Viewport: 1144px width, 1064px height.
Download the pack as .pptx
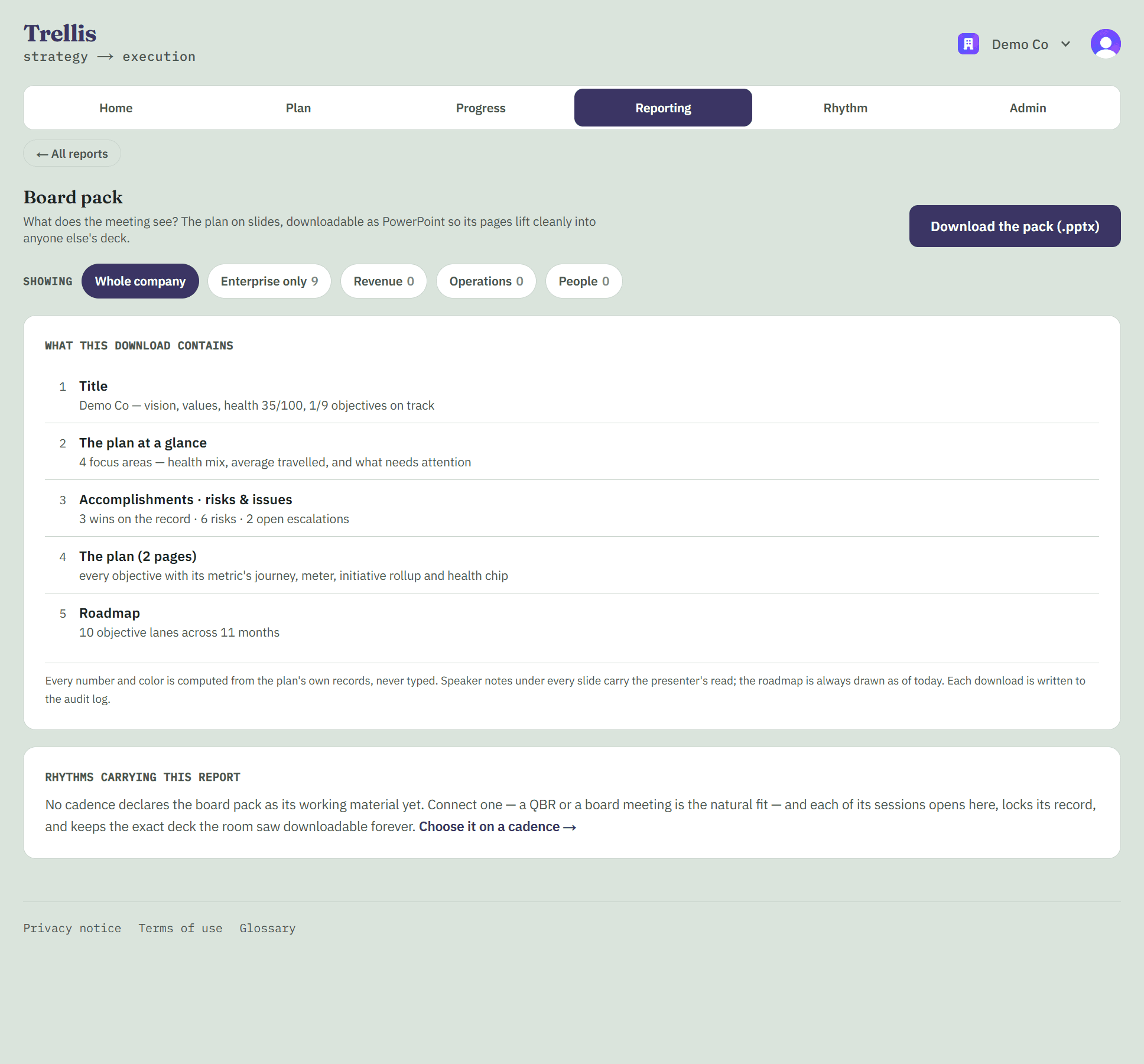click(x=1015, y=226)
